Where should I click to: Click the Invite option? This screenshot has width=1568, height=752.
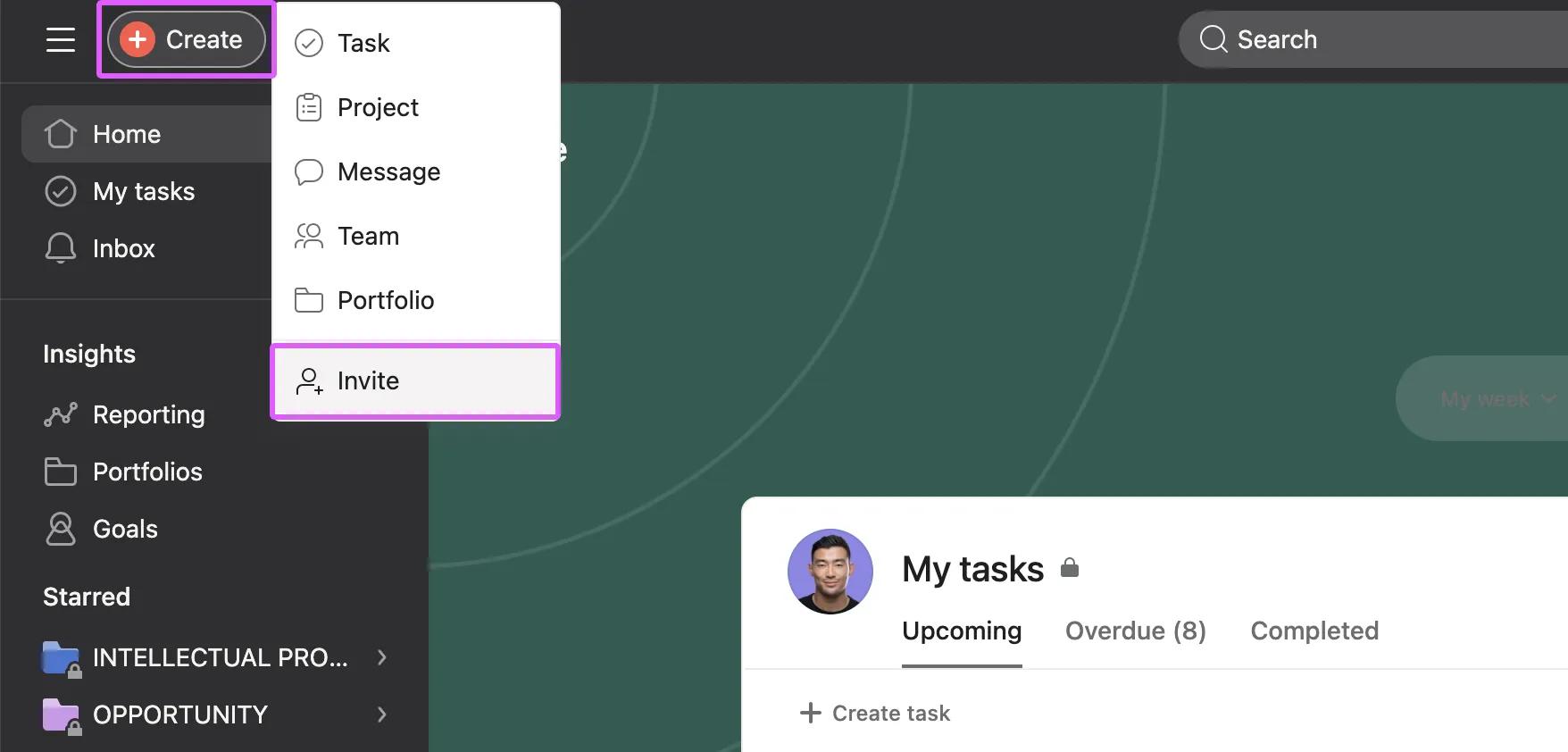point(368,380)
